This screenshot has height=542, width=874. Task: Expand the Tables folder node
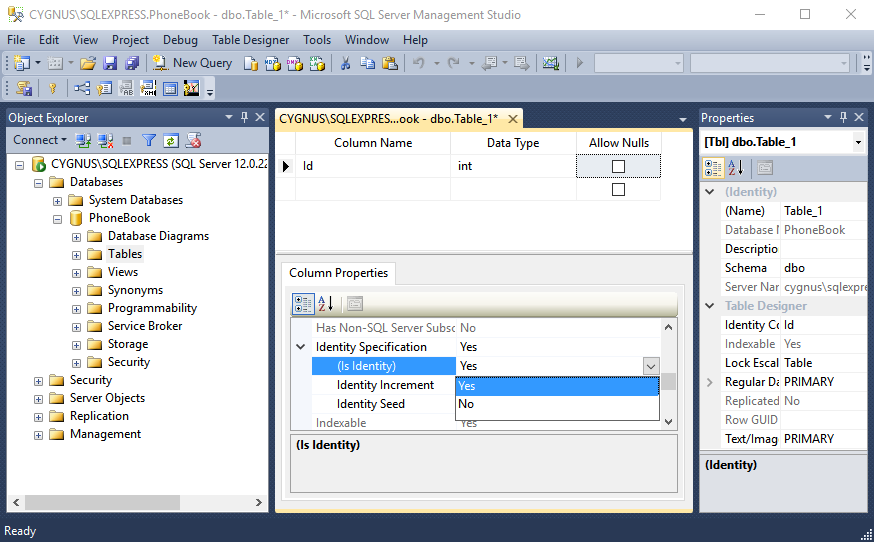pos(76,255)
